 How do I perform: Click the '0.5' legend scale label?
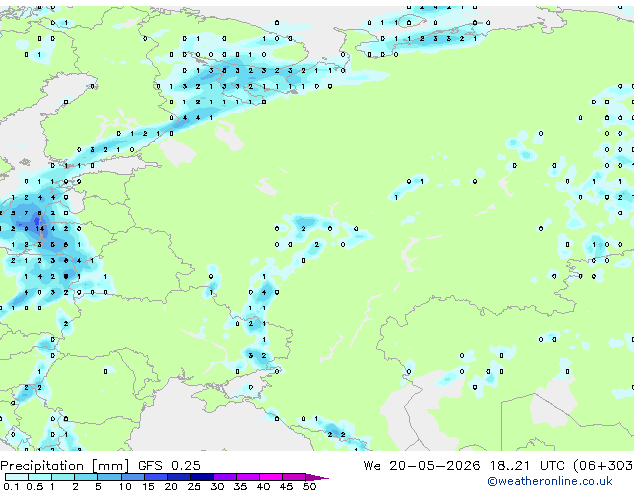(x=34, y=486)
